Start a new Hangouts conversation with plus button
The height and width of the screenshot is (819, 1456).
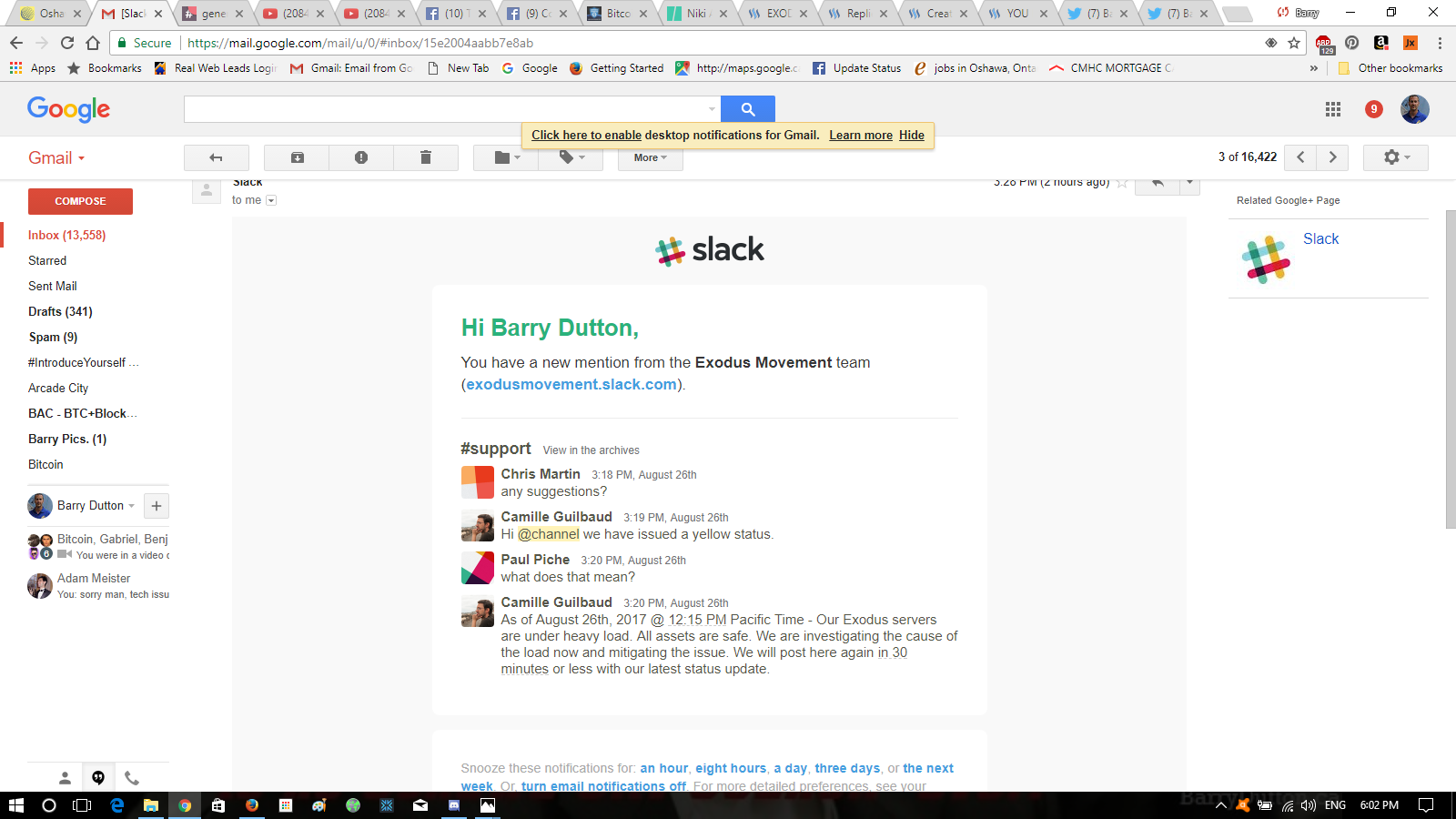pyautogui.click(x=157, y=506)
